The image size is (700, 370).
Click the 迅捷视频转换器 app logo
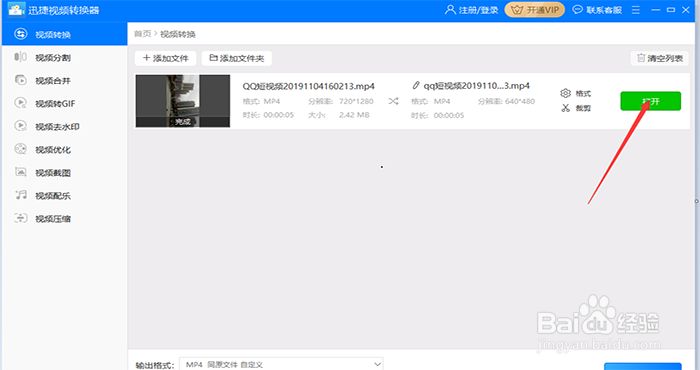pyautogui.click(x=16, y=9)
